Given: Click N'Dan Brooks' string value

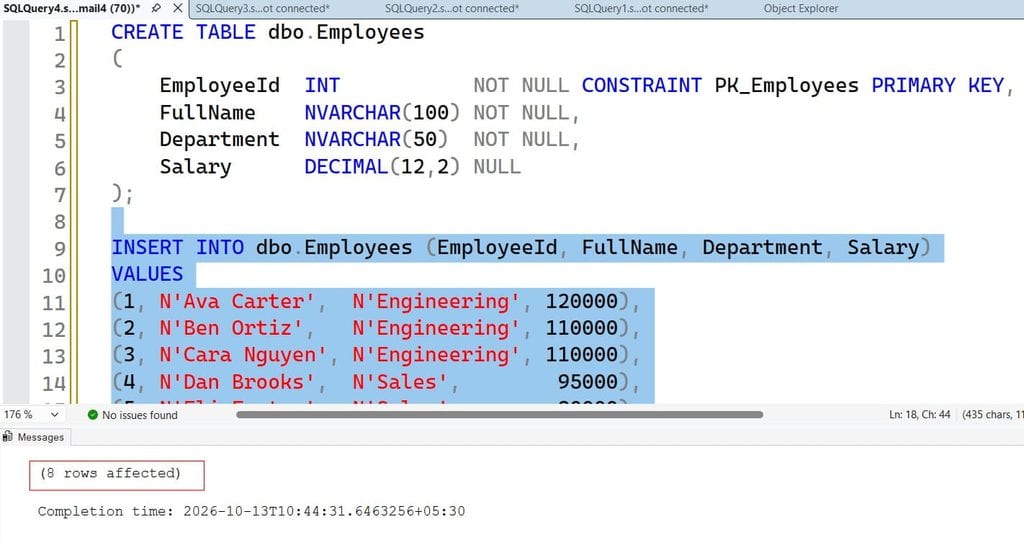Looking at the screenshot, I should 237,381.
